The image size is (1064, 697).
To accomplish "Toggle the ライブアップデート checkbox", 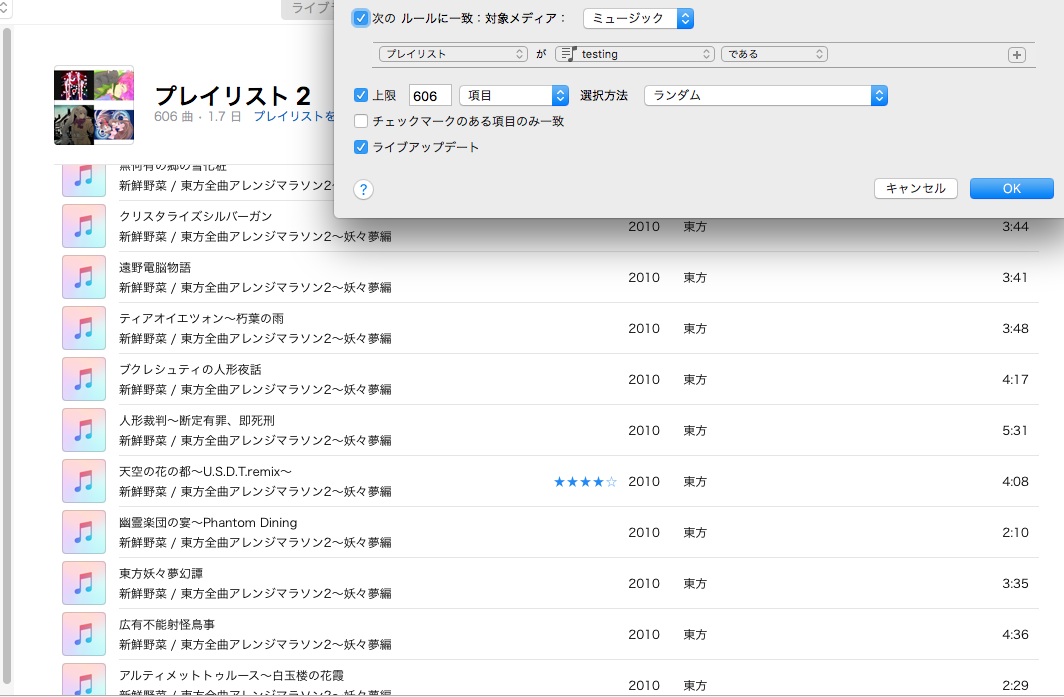I will 362,147.
